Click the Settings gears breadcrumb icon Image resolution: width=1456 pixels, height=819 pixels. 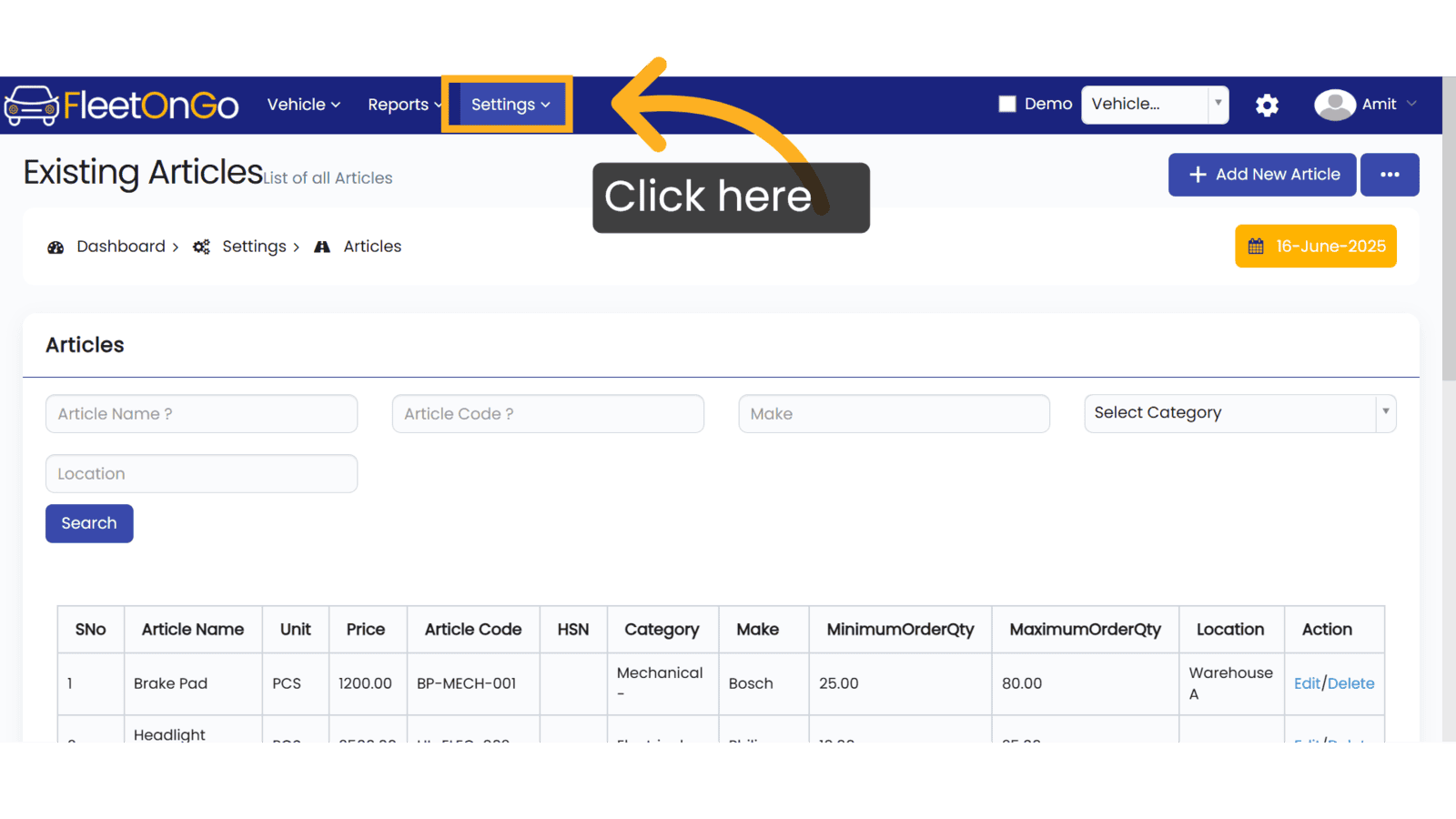201,247
